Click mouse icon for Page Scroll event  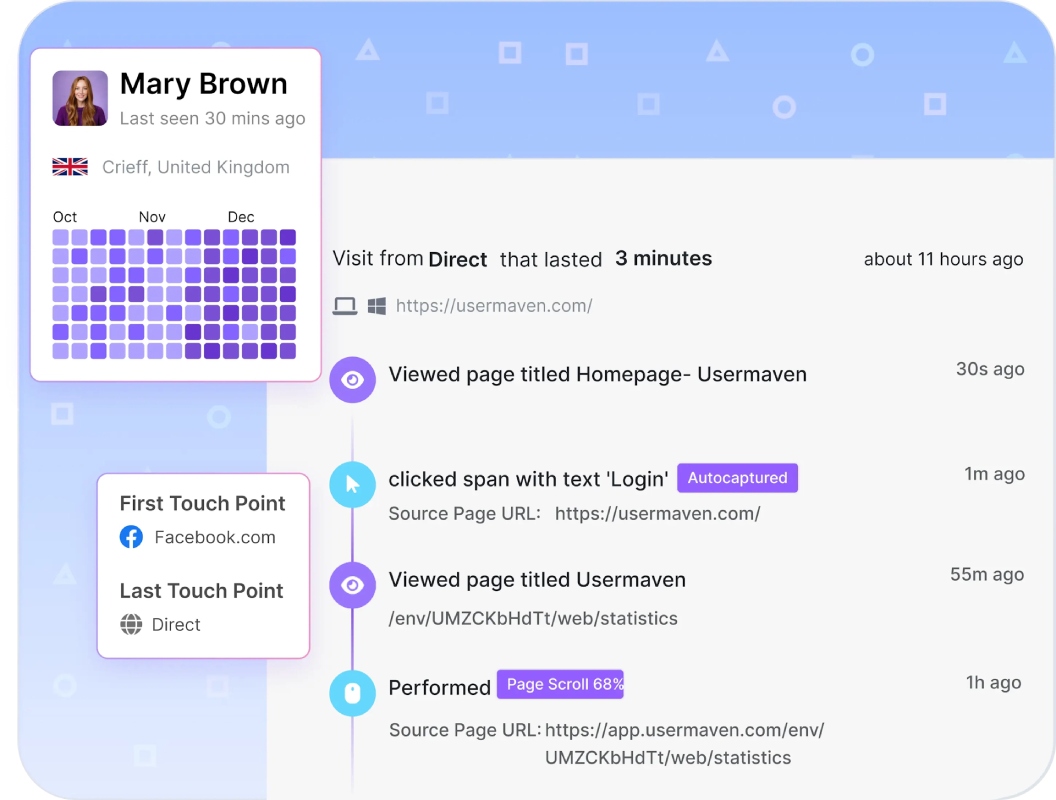coord(352,693)
